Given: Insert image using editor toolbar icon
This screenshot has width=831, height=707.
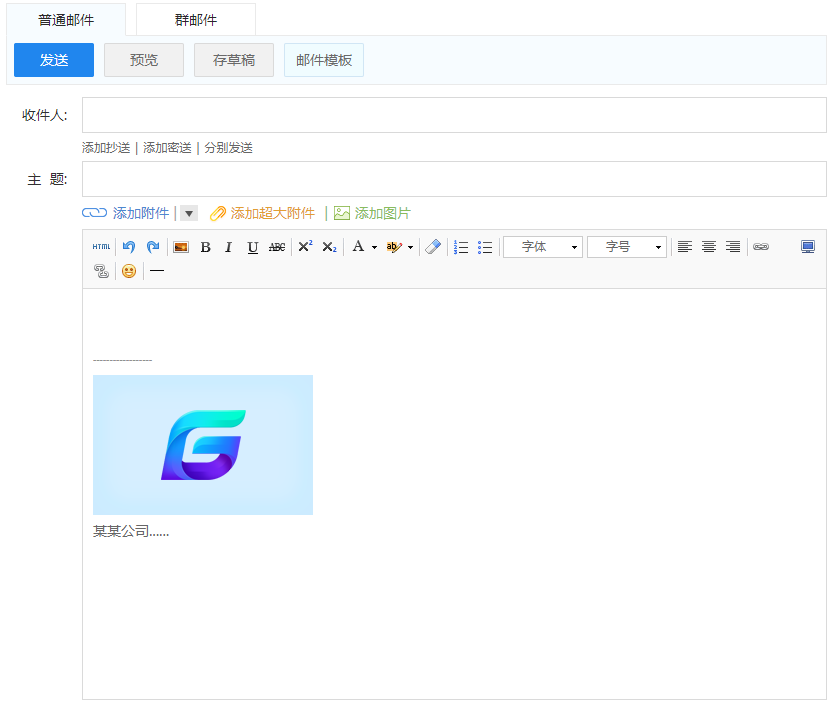Looking at the screenshot, I should [x=181, y=247].
